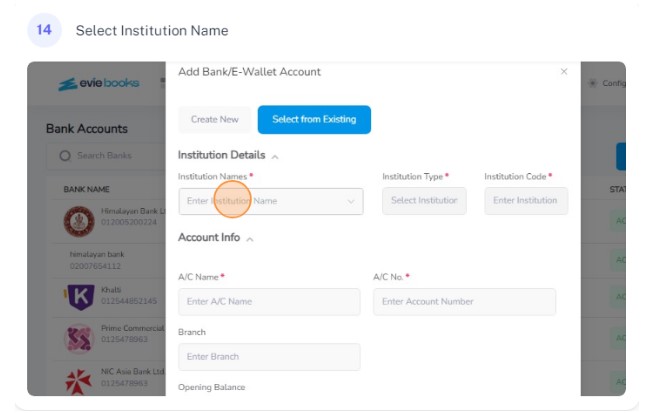The height and width of the screenshot is (413, 649).
Task: Collapse the Institution Details section
Action: 275,156
